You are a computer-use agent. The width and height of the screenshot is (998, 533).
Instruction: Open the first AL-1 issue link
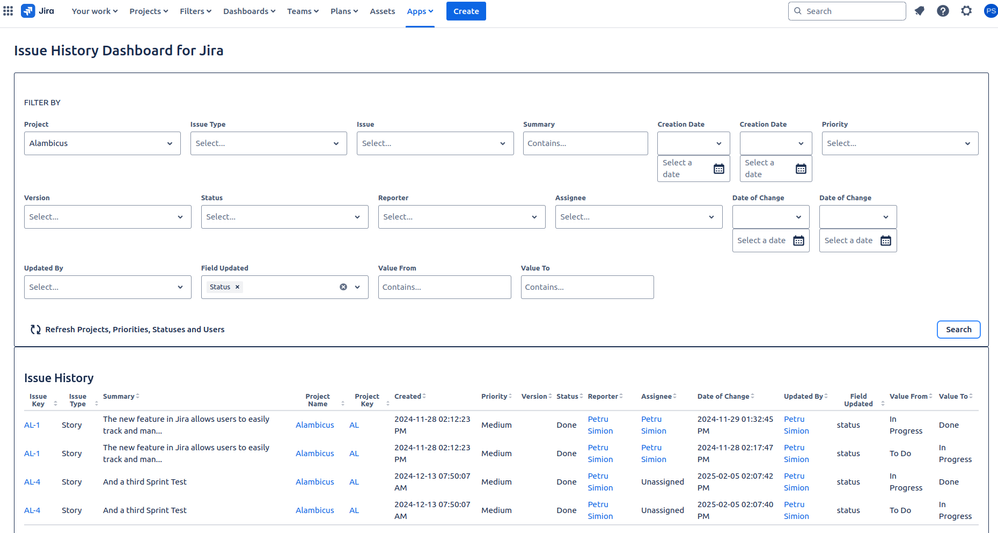point(32,425)
